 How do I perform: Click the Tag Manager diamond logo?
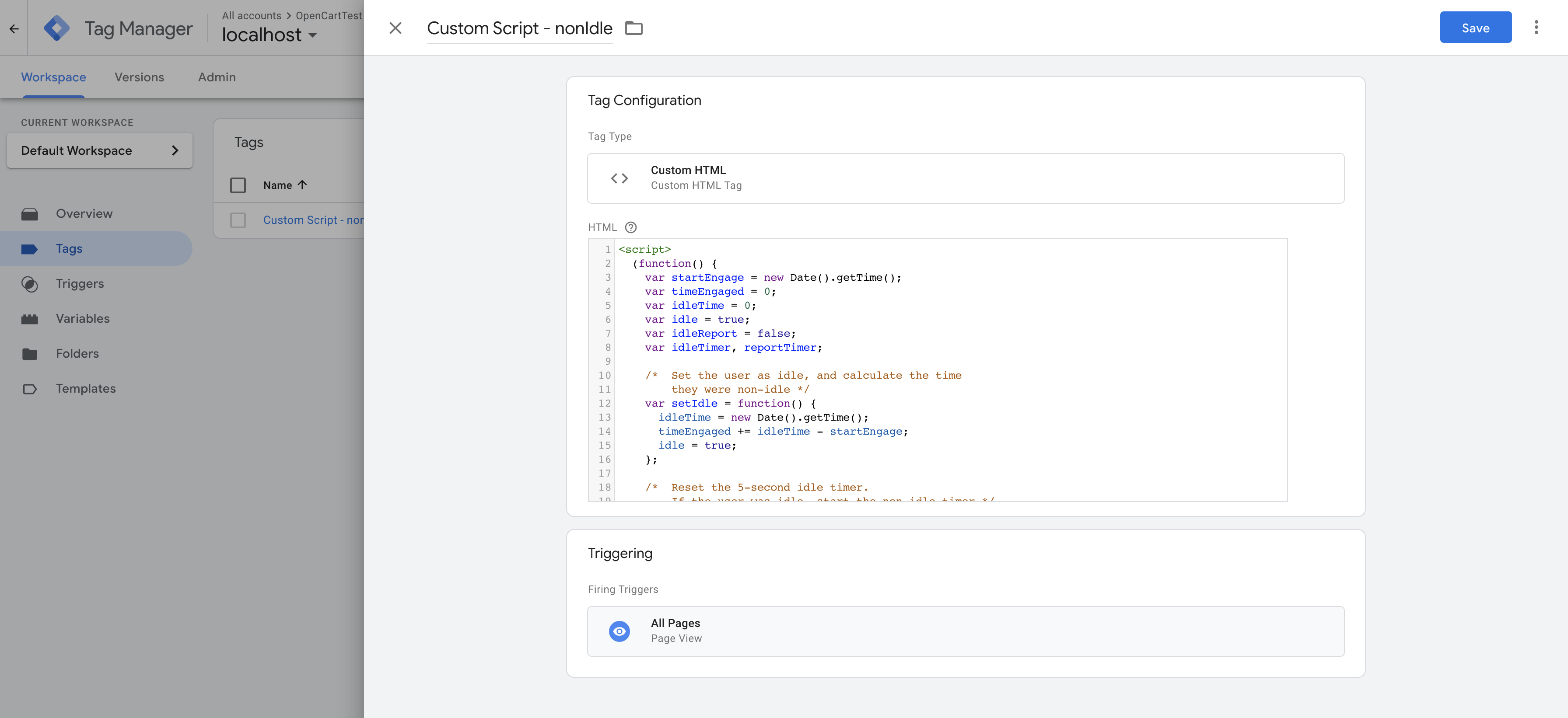tap(56, 28)
